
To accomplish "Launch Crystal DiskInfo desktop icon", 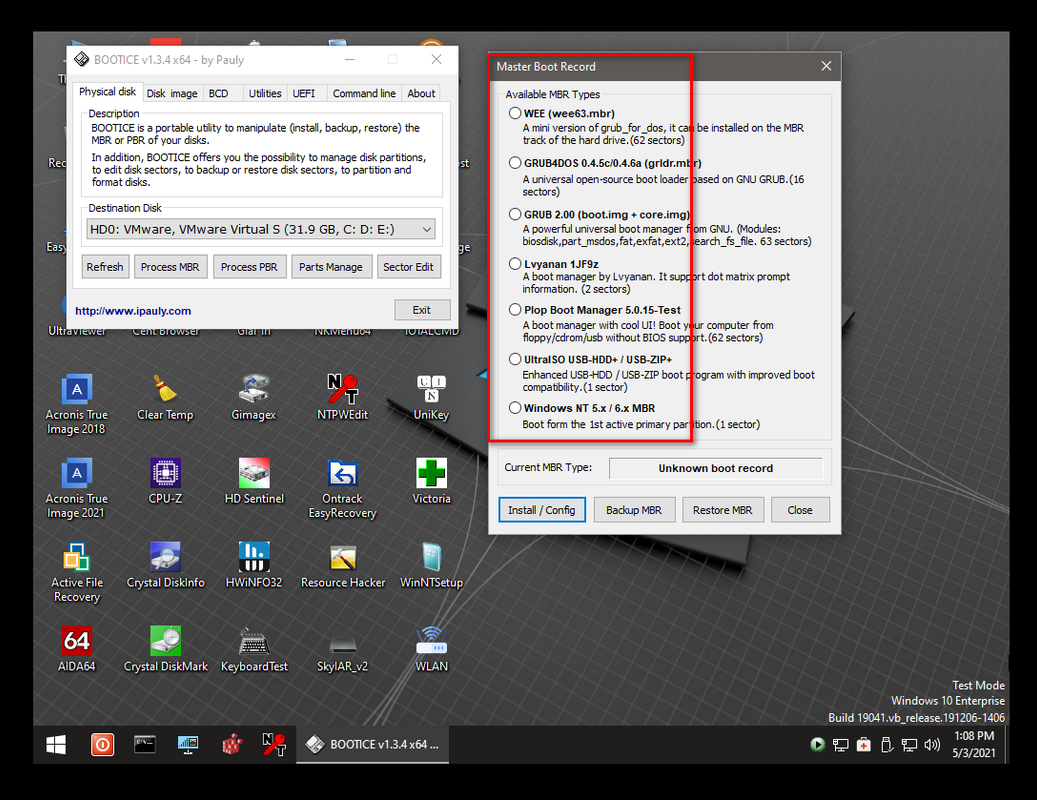I will point(165,565).
